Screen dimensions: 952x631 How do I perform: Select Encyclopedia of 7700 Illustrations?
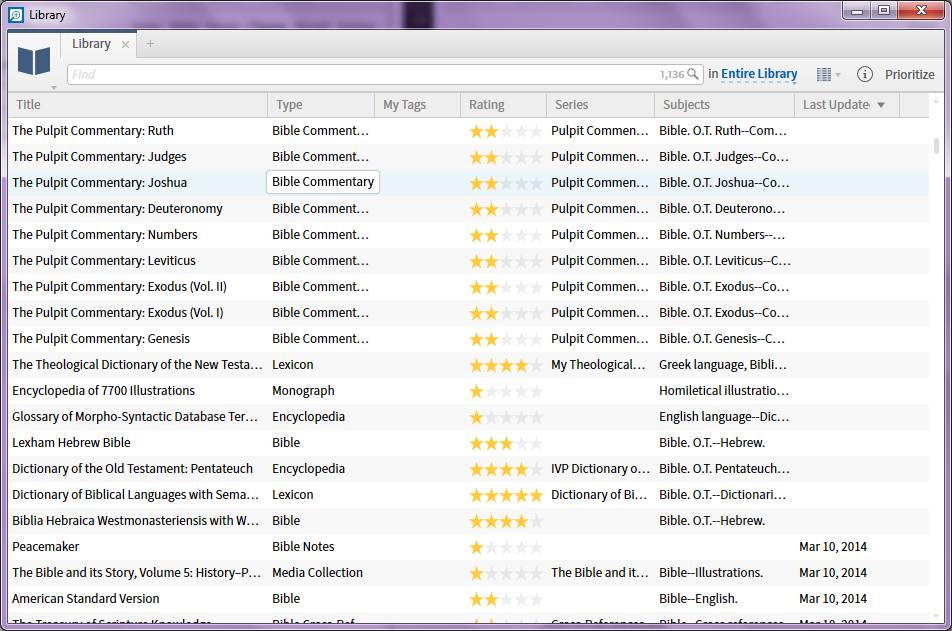click(103, 391)
